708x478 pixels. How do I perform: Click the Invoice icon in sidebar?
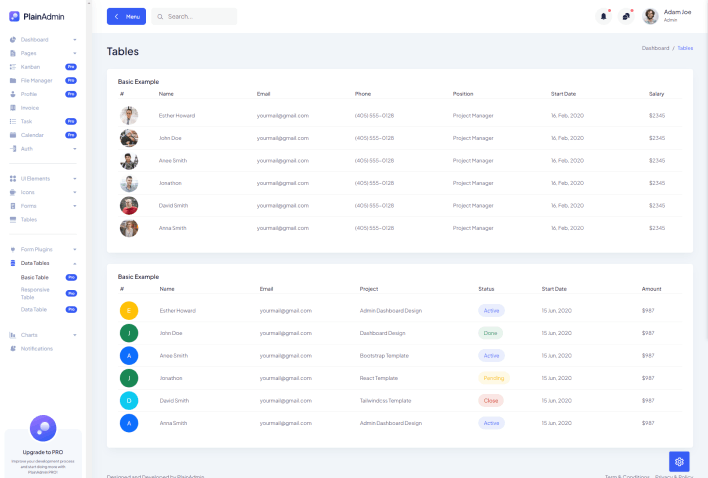point(12,107)
